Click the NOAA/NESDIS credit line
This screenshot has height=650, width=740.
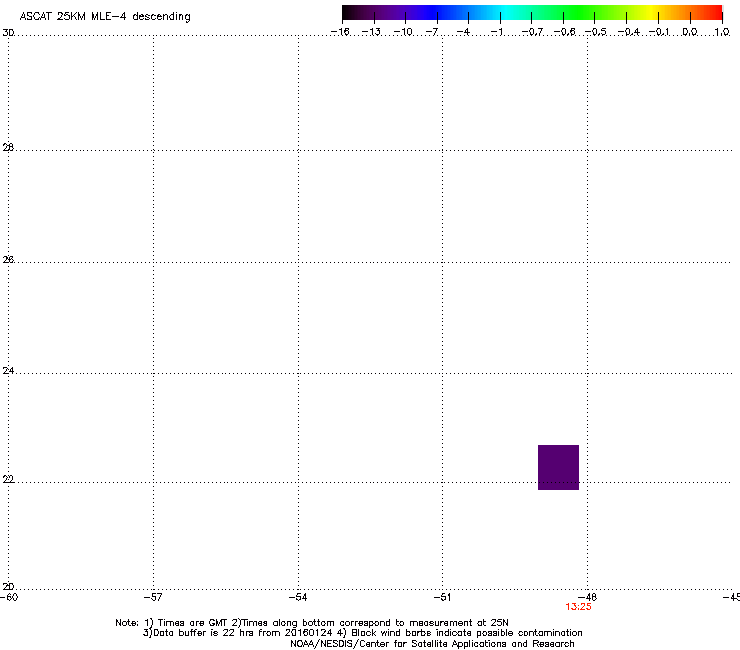pyautogui.click(x=432, y=644)
